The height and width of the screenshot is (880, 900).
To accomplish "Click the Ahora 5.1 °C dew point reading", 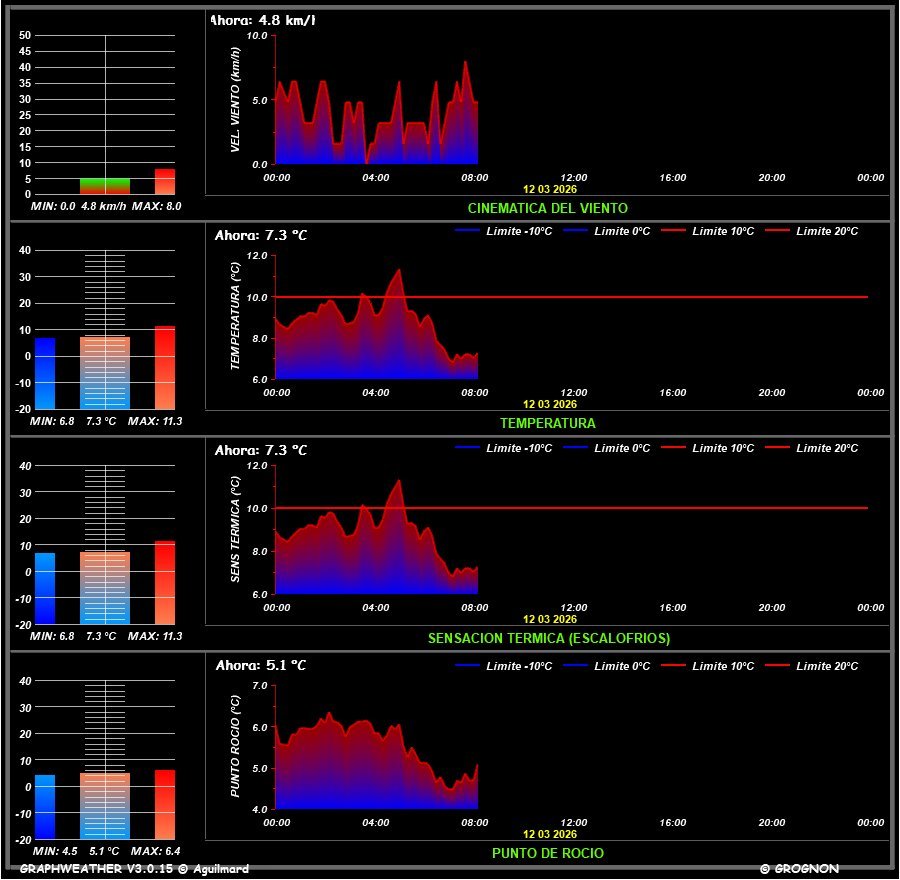I will 261,665.
